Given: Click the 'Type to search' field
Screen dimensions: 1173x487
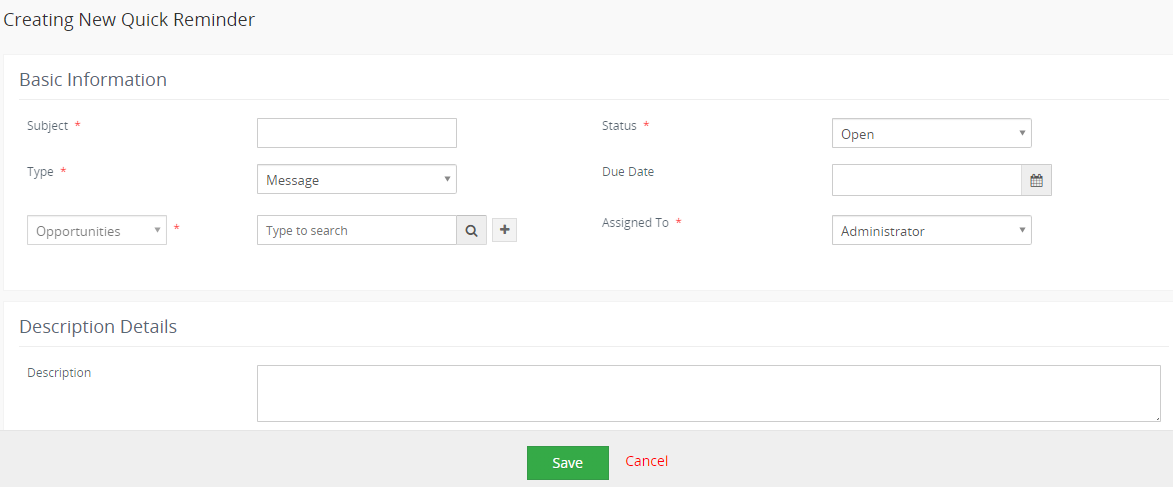Looking at the screenshot, I should (356, 230).
